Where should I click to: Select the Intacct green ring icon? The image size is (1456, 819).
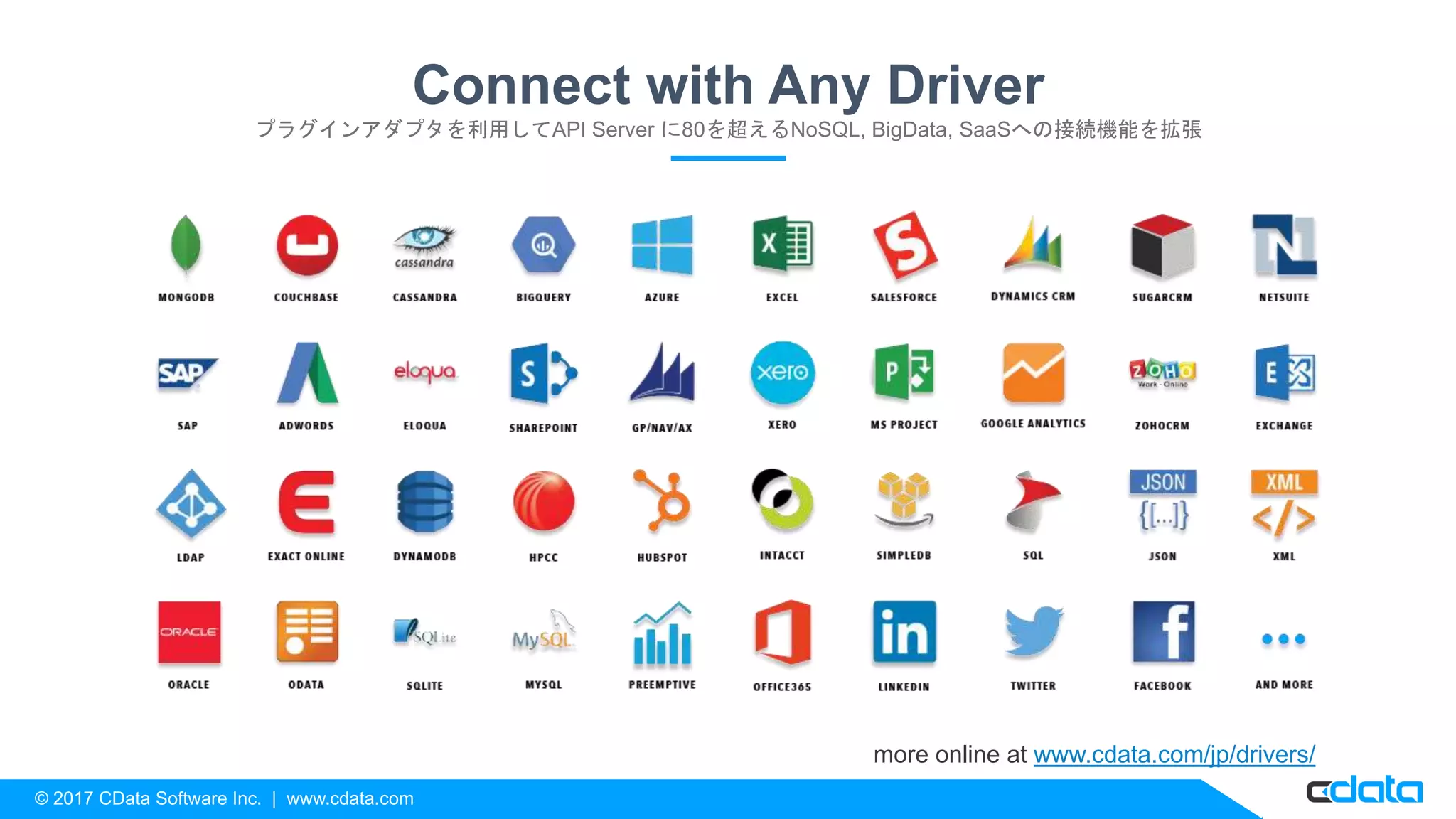point(782,499)
